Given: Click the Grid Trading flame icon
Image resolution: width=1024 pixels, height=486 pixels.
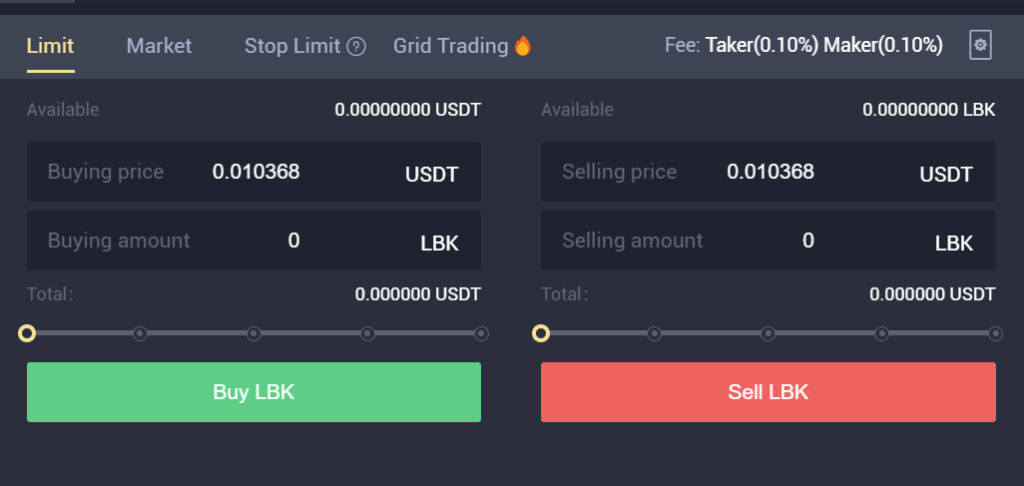Looking at the screenshot, I should 522,46.
